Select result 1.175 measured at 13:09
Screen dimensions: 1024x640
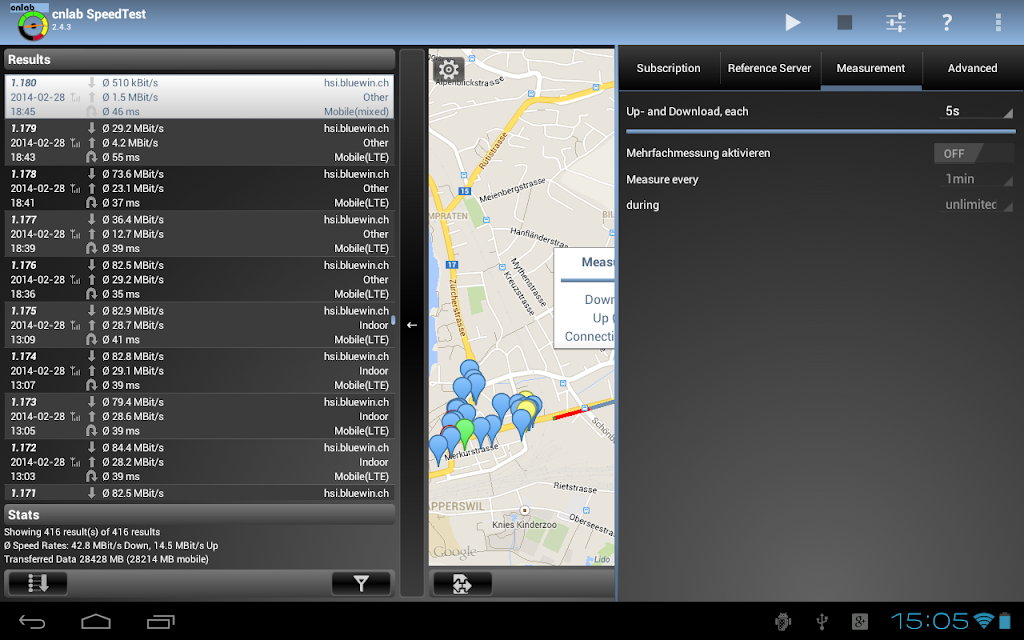pyautogui.click(x=199, y=325)
